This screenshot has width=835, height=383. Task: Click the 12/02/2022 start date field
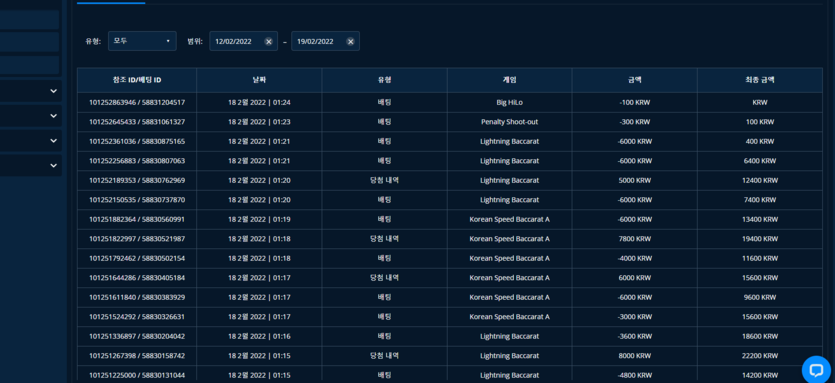click(x=243, y=41)
